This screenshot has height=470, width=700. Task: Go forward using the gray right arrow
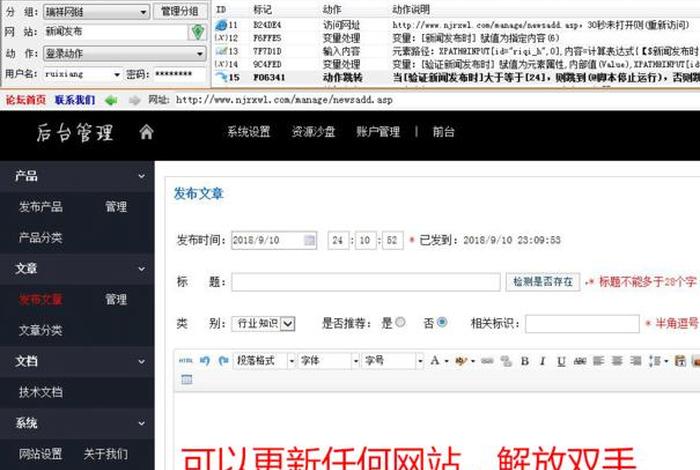click(134, 100)
